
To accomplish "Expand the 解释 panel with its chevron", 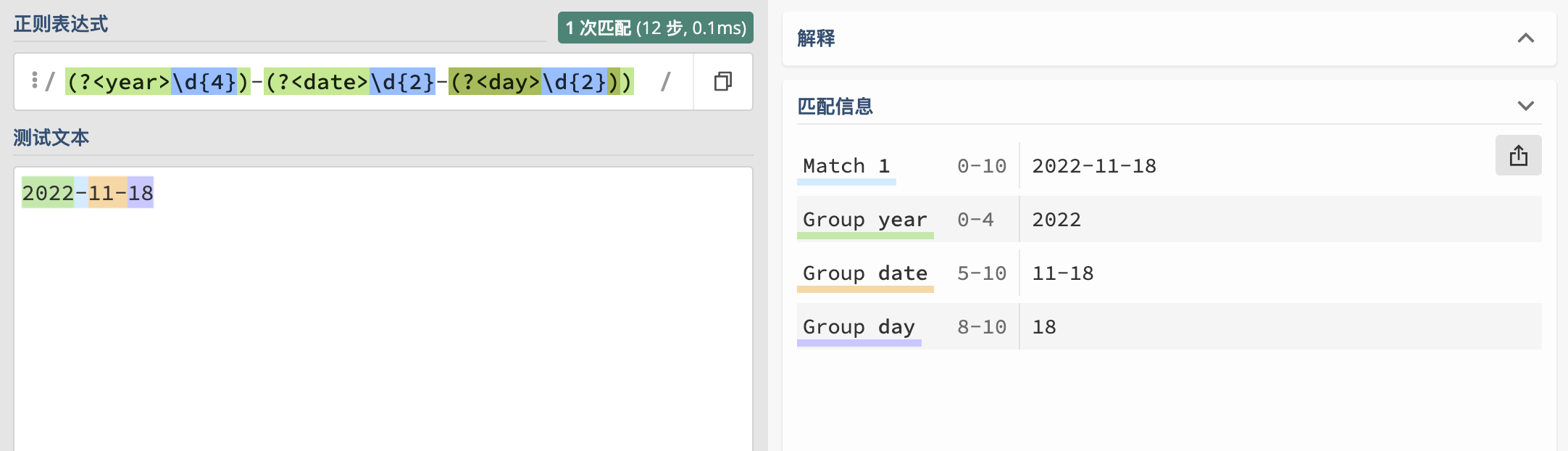I will point(1525,38).
